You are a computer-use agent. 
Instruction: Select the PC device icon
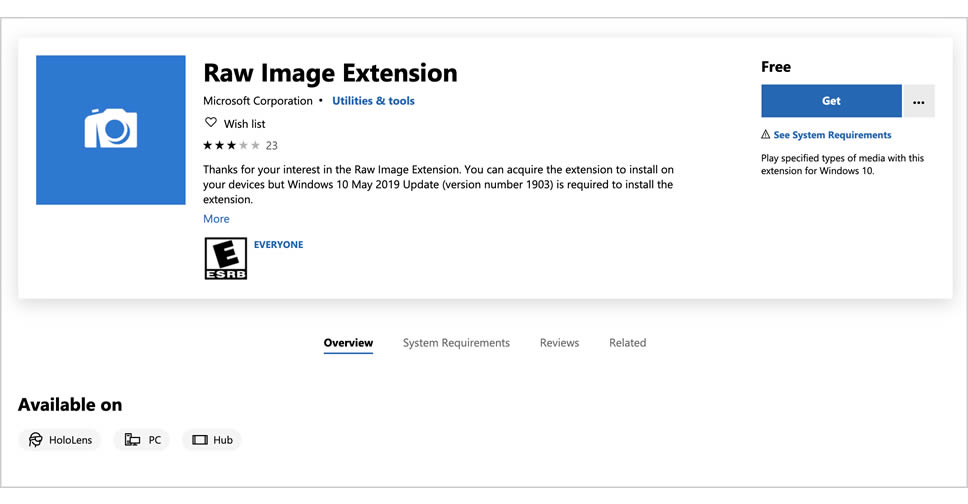tap(132, 440)
